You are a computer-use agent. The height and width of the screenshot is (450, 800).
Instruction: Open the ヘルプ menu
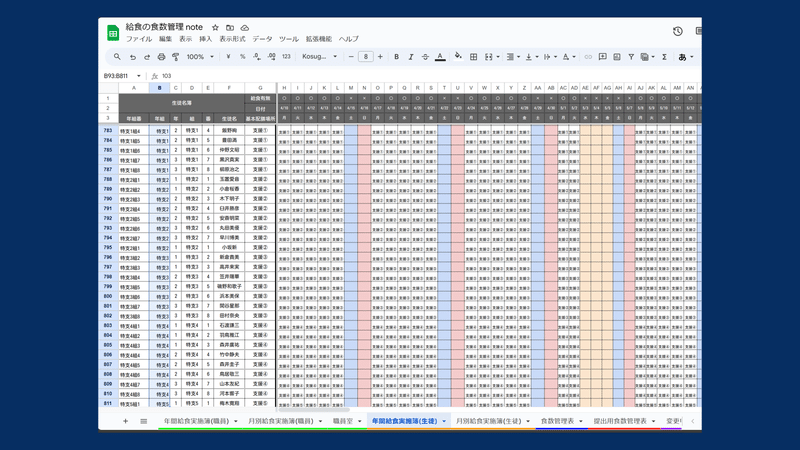tap(348, 39)
